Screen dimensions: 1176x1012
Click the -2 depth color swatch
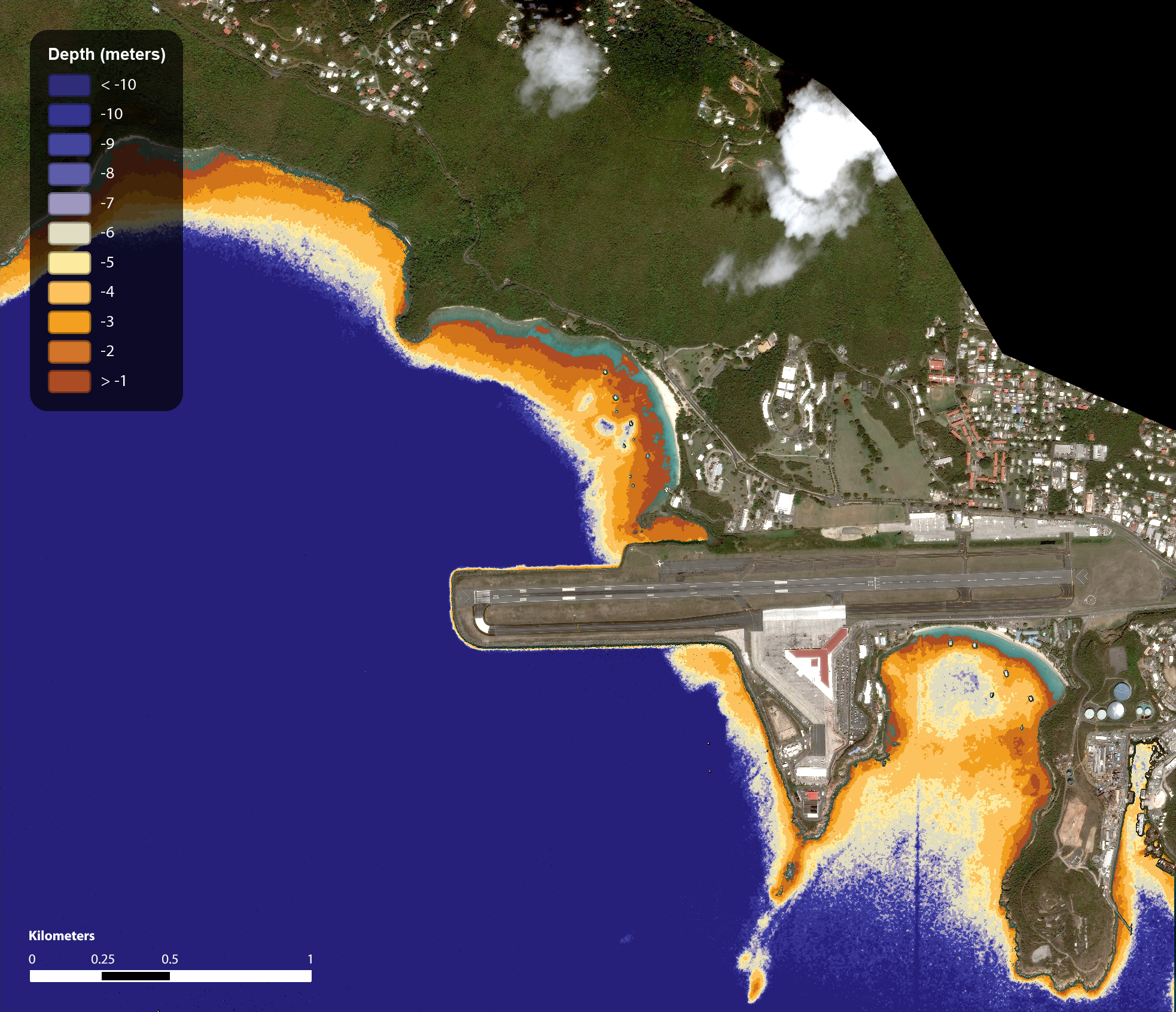tap(69, 351)
